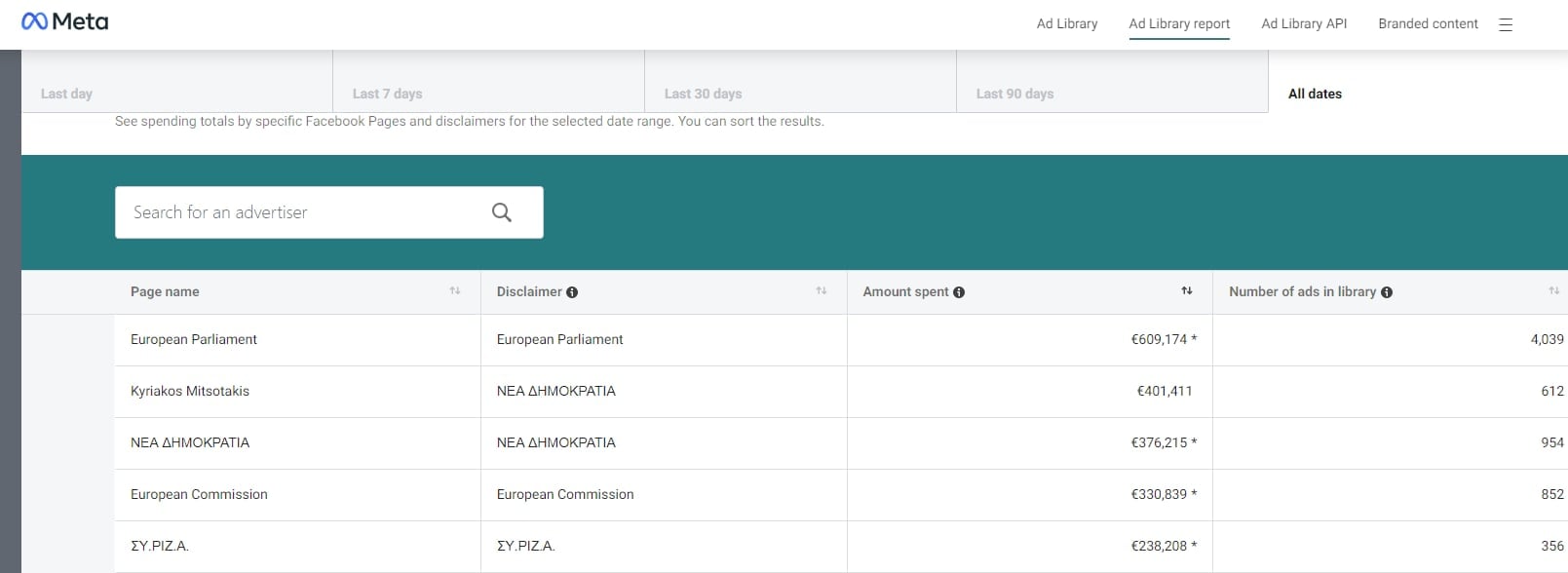This screenshot has width=1568, height=573.
Task: Go to Ad Library API
Action: pyautogui.click(x=1304, y=23)
